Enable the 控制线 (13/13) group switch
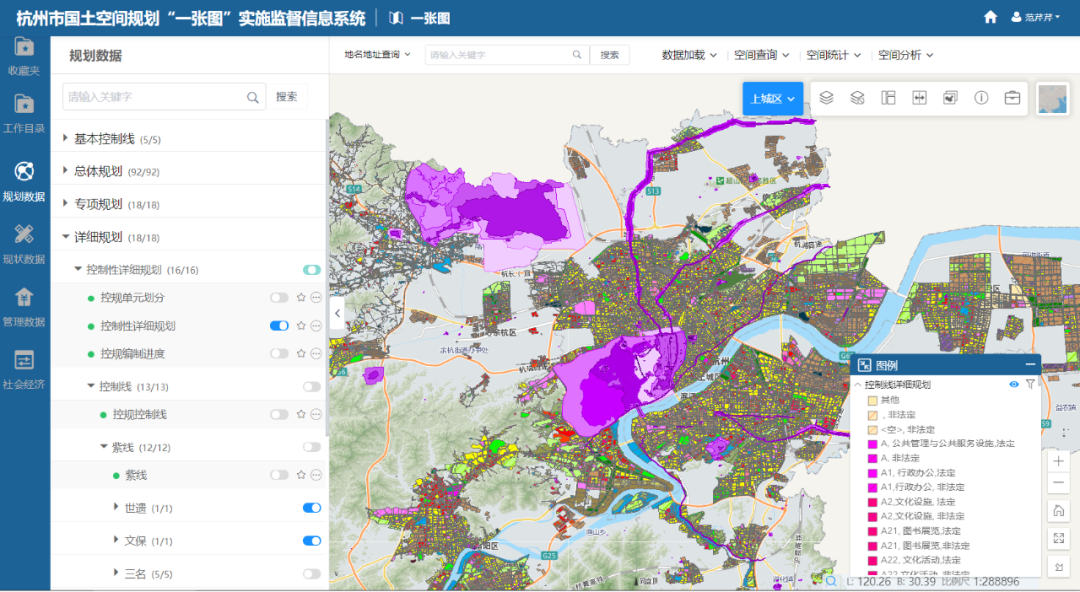Screen dimensions: 1080x592 pos(312,387)
